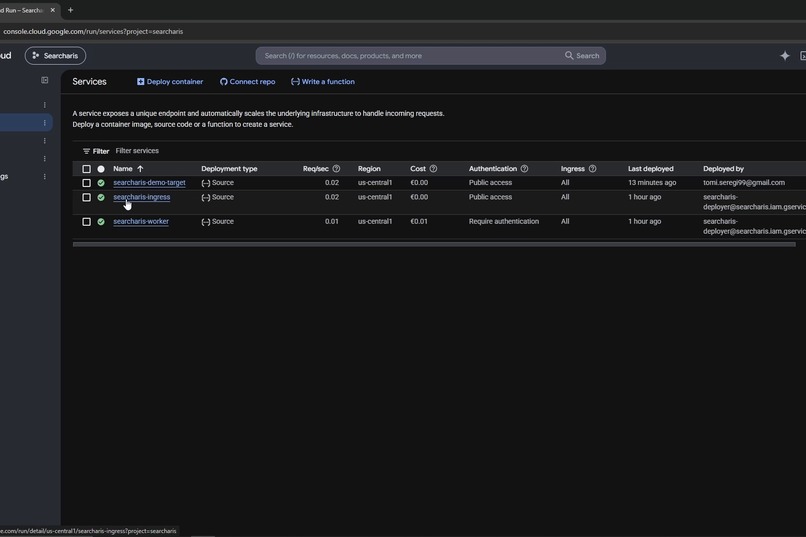The height and width of the screenshot is (537, 806).
Task: Open the Gemini sparkle assistant icon
Action: 784,55
